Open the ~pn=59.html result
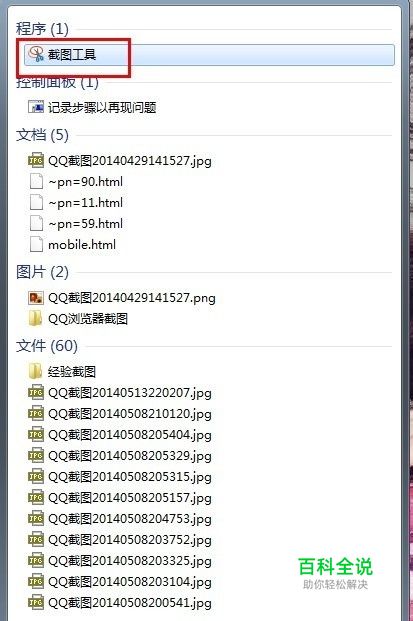The image size is (413, 621). click(85, 223)
